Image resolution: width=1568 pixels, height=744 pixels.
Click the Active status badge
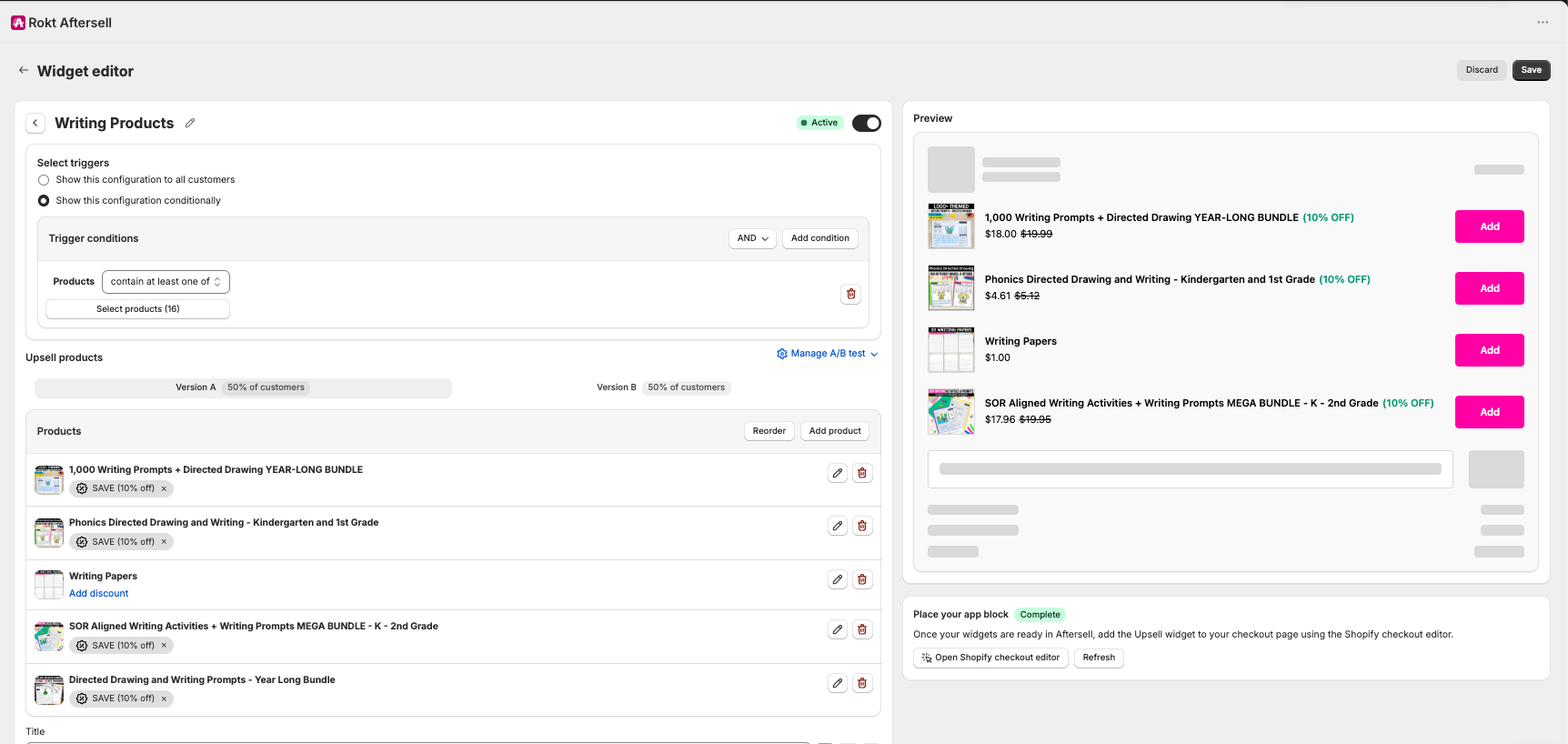(x=819, y=123)
